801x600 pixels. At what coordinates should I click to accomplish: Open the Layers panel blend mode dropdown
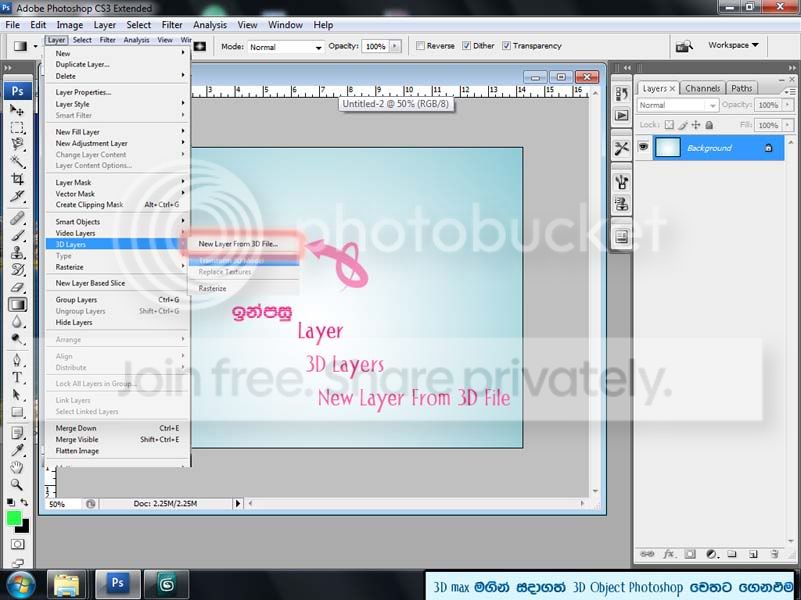tap(677, 105)
